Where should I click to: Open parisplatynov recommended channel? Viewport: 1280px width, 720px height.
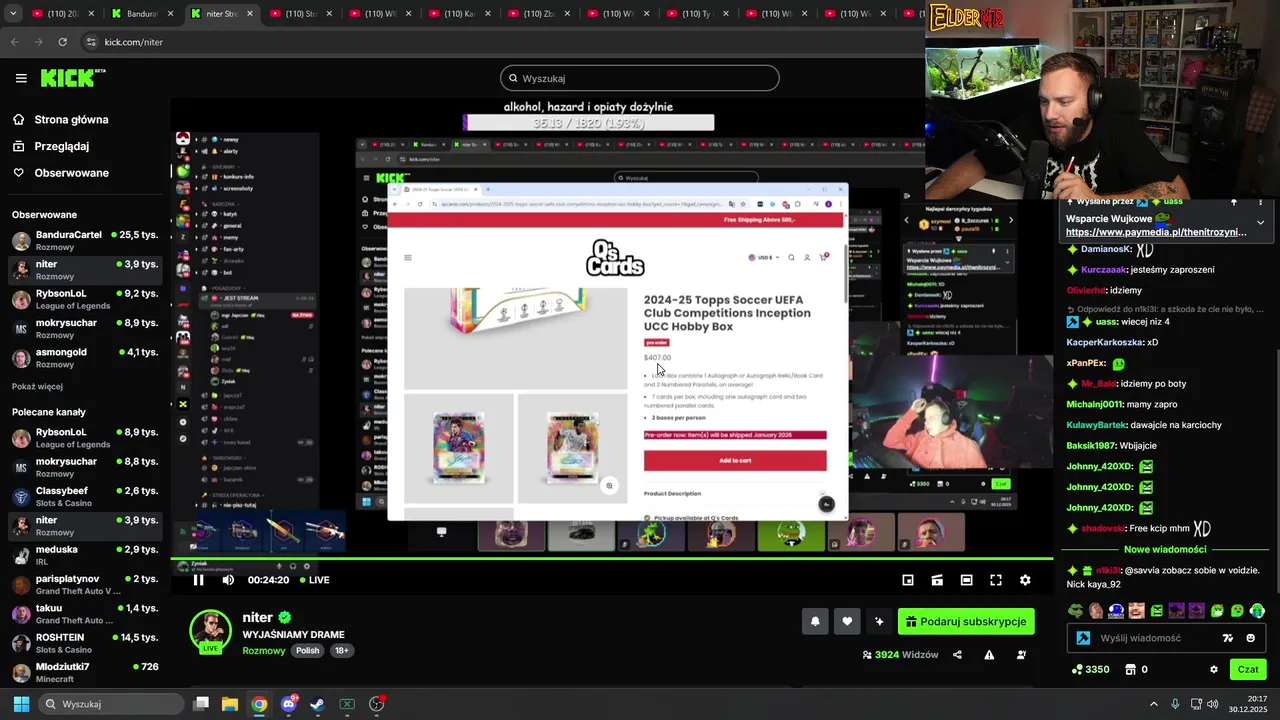[x=85, y=584]
